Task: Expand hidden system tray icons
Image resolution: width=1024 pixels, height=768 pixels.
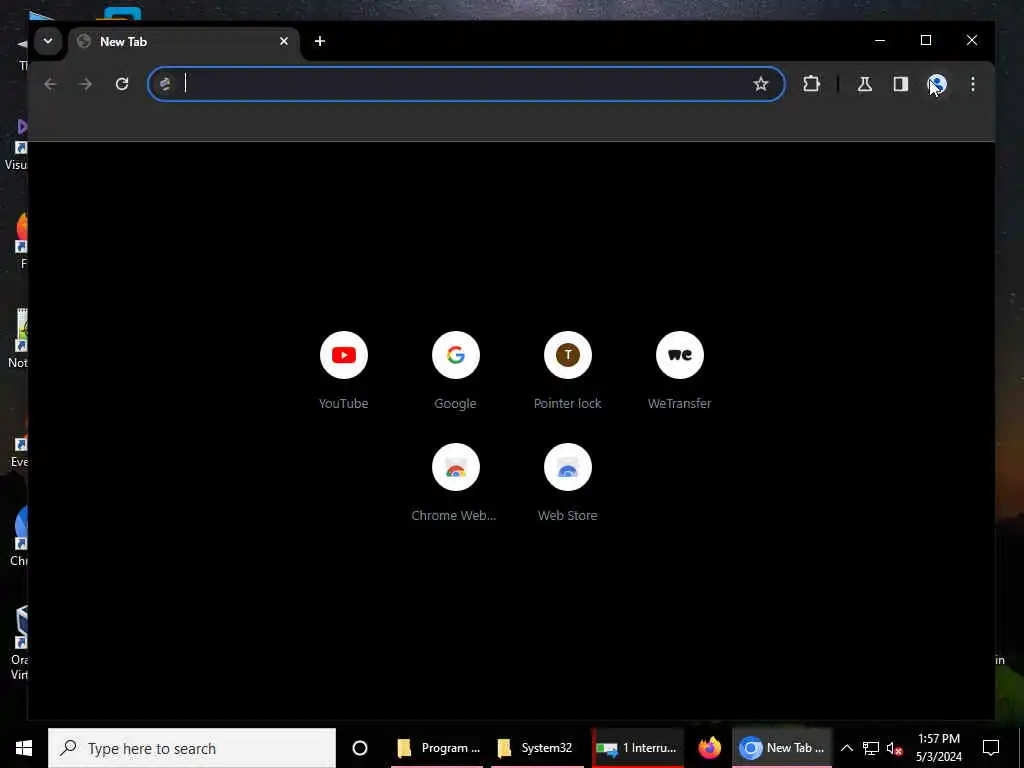Action: (x=846, y=748)
